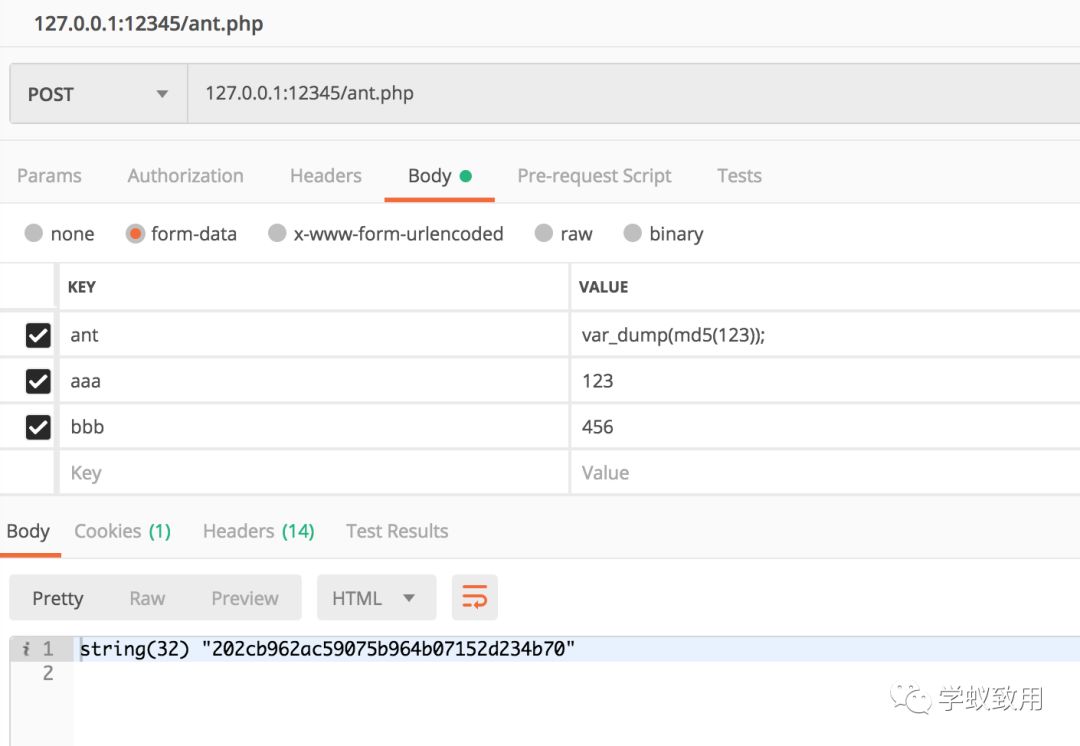1080x746 pixels.
Task: Switch to the Params tab
Action: click(x=49, y=176)
